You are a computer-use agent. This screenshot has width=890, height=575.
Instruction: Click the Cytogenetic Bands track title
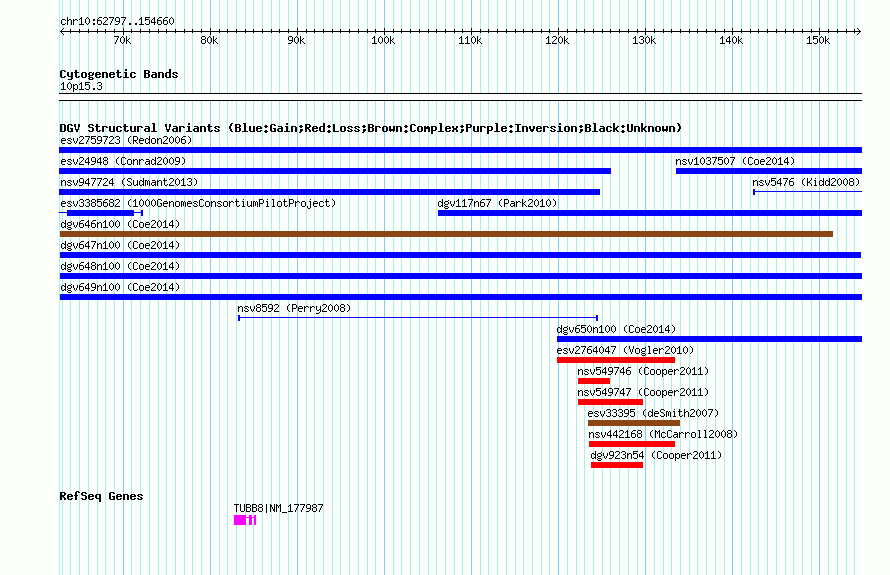pos(119,74)
